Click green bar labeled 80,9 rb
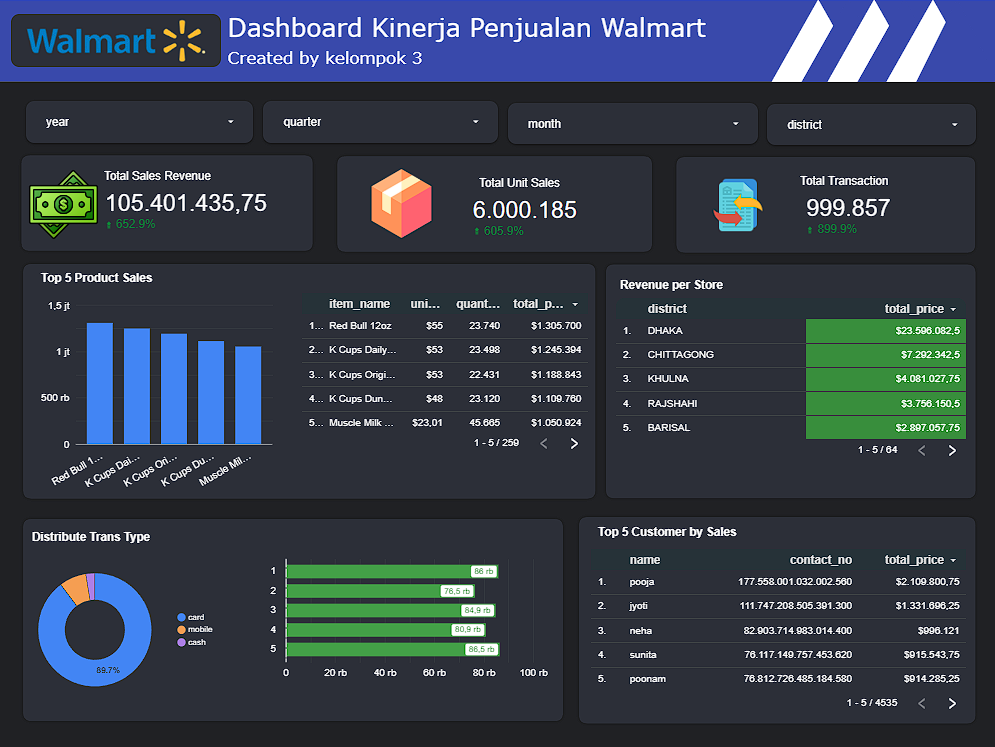The width and height of the screenshot is (995, 747). pyautogui.click(x=386, y=630)
